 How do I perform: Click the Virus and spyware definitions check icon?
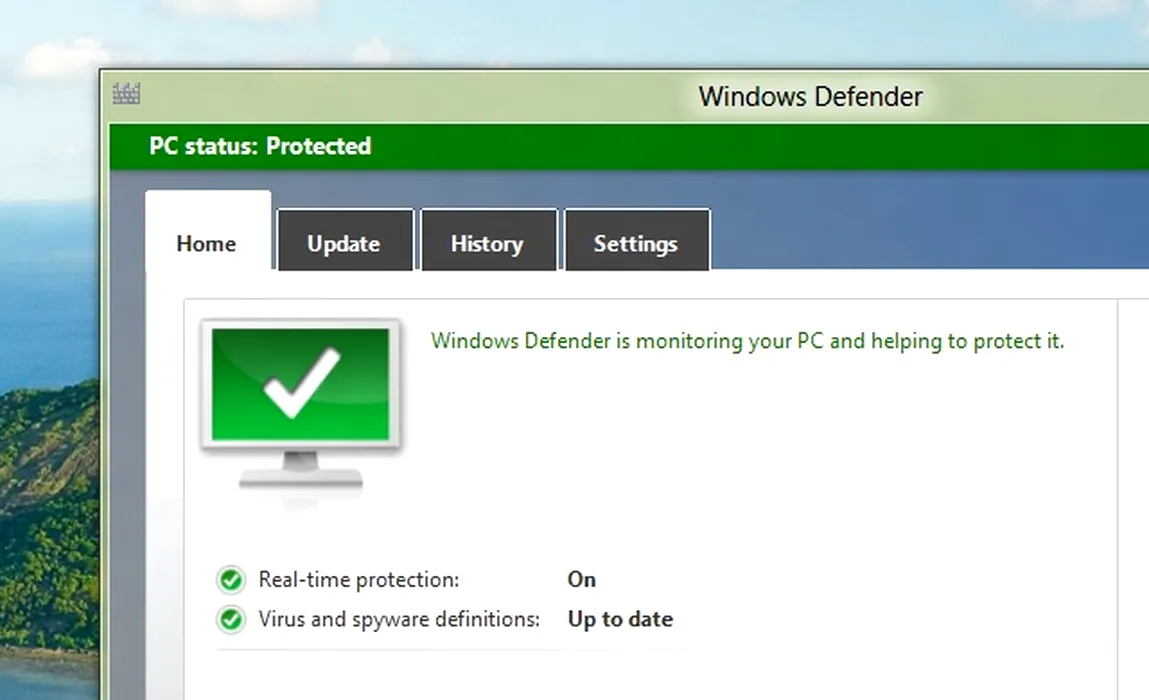pos(231,619)
